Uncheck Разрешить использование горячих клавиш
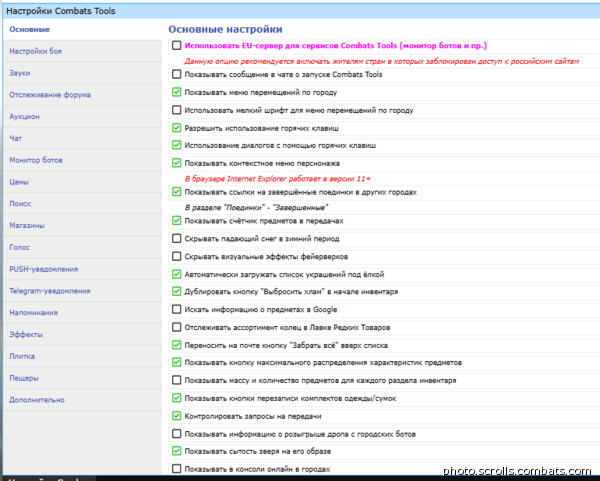Image resolution: width=600 pixels, height=481 pixels. (177, 128)
